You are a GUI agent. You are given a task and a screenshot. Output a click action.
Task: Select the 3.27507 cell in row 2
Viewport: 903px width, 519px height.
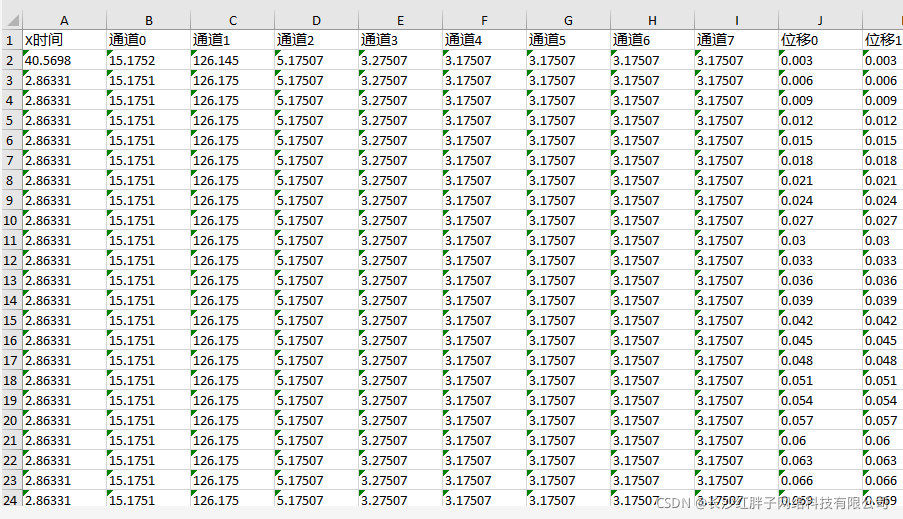[x=400, y=60]
